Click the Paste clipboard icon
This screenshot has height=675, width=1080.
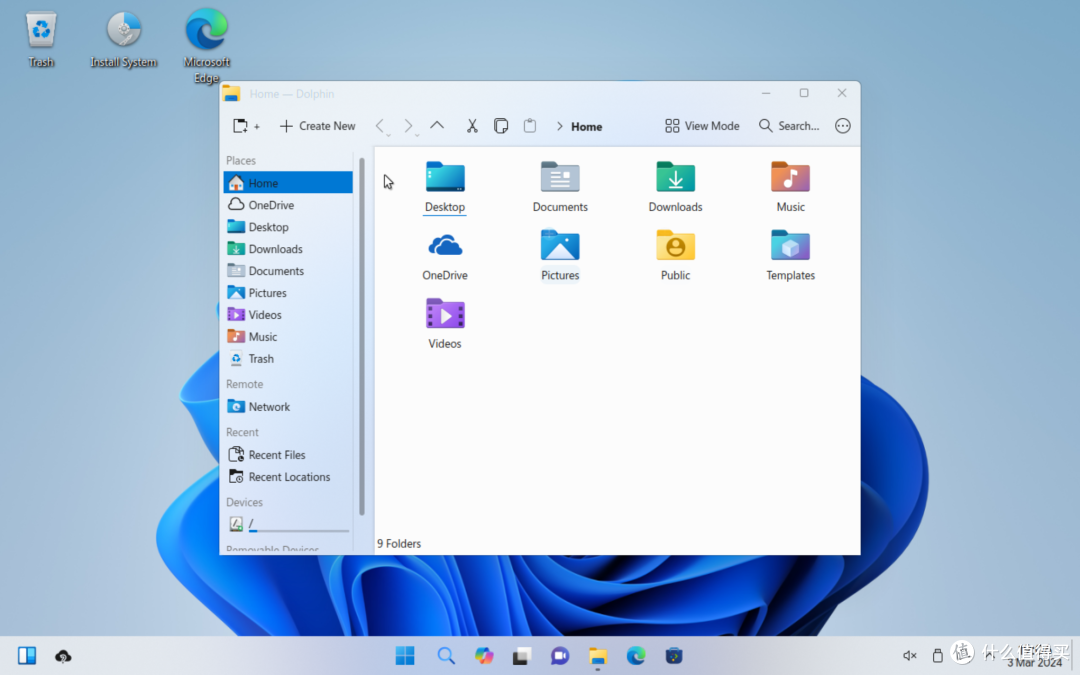[x=530, y=126]
